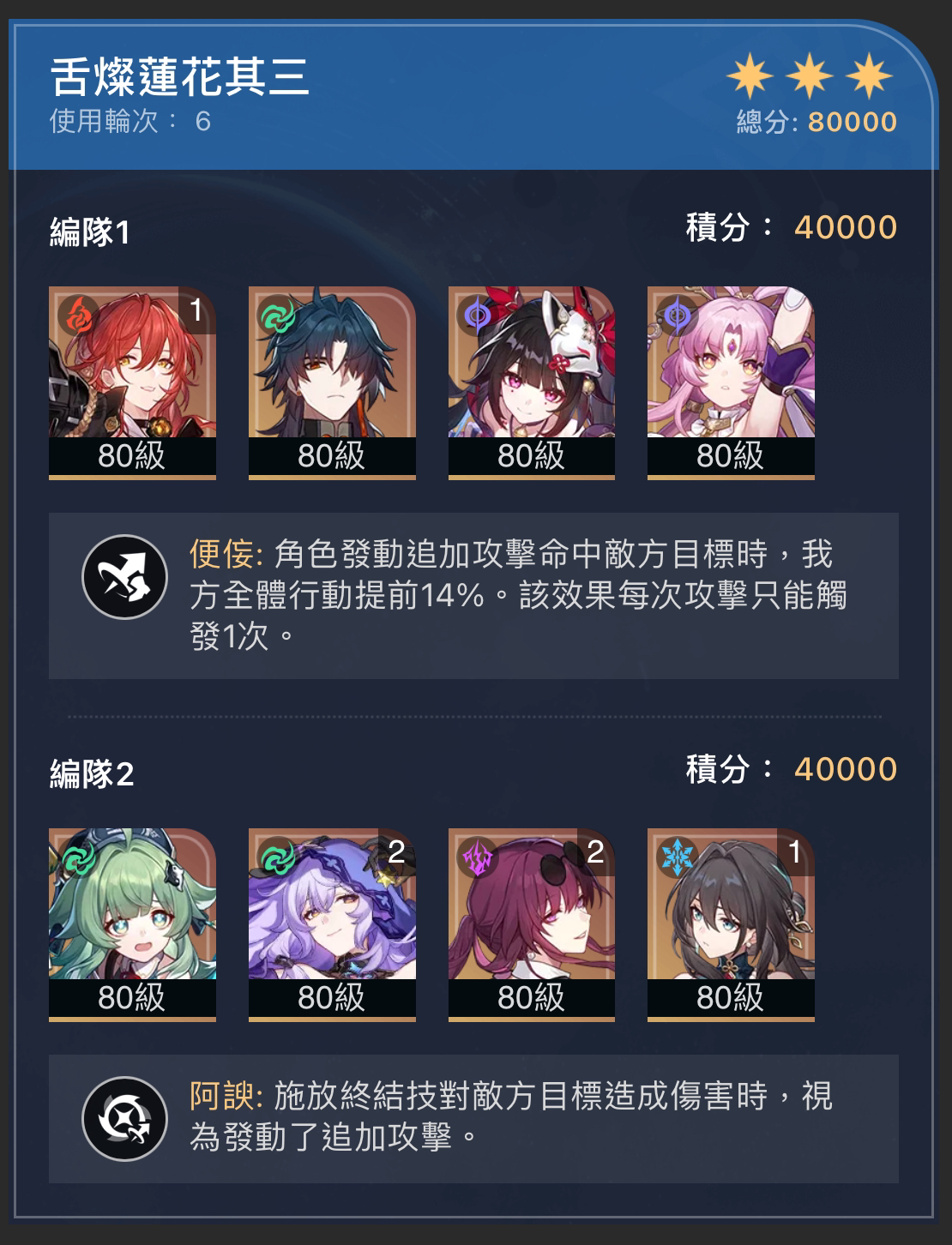Viewport: 952px width, 1245px height.
Task: Click the 總分 80000 total score
Action: click(816, 122)
